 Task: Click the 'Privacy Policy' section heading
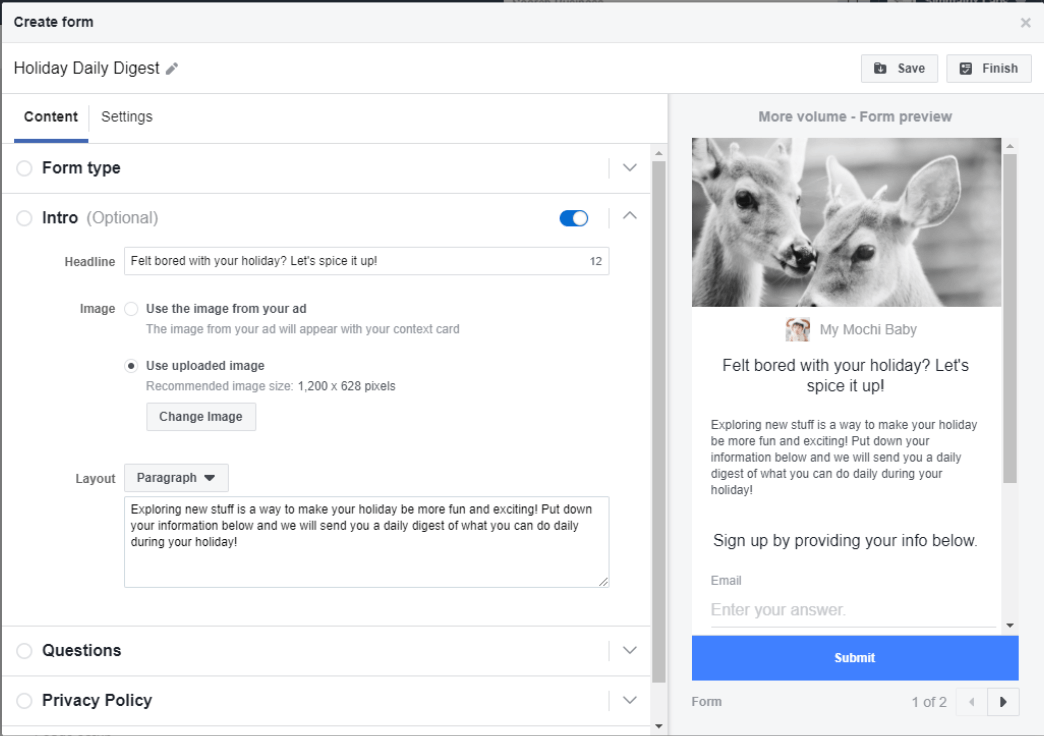coord(97,700)
